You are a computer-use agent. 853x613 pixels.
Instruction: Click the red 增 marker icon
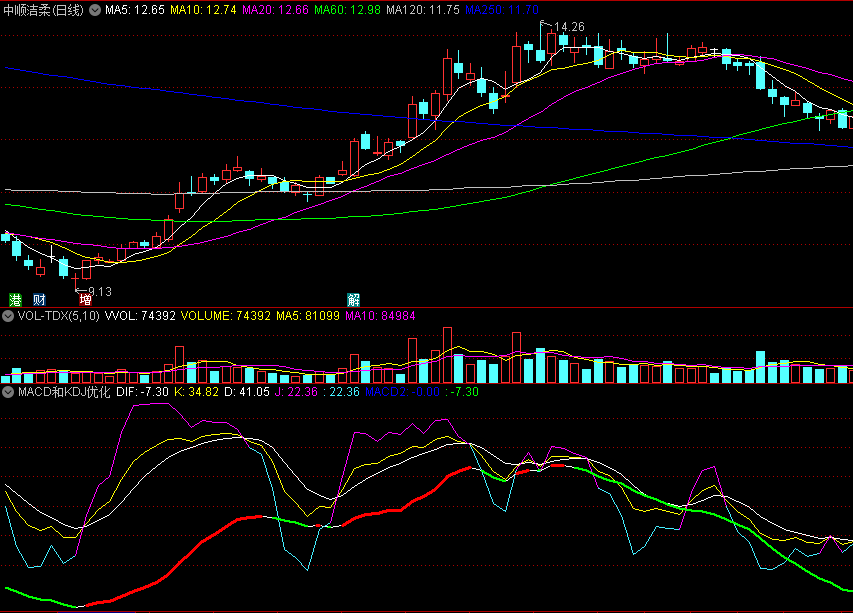(85, 300)
